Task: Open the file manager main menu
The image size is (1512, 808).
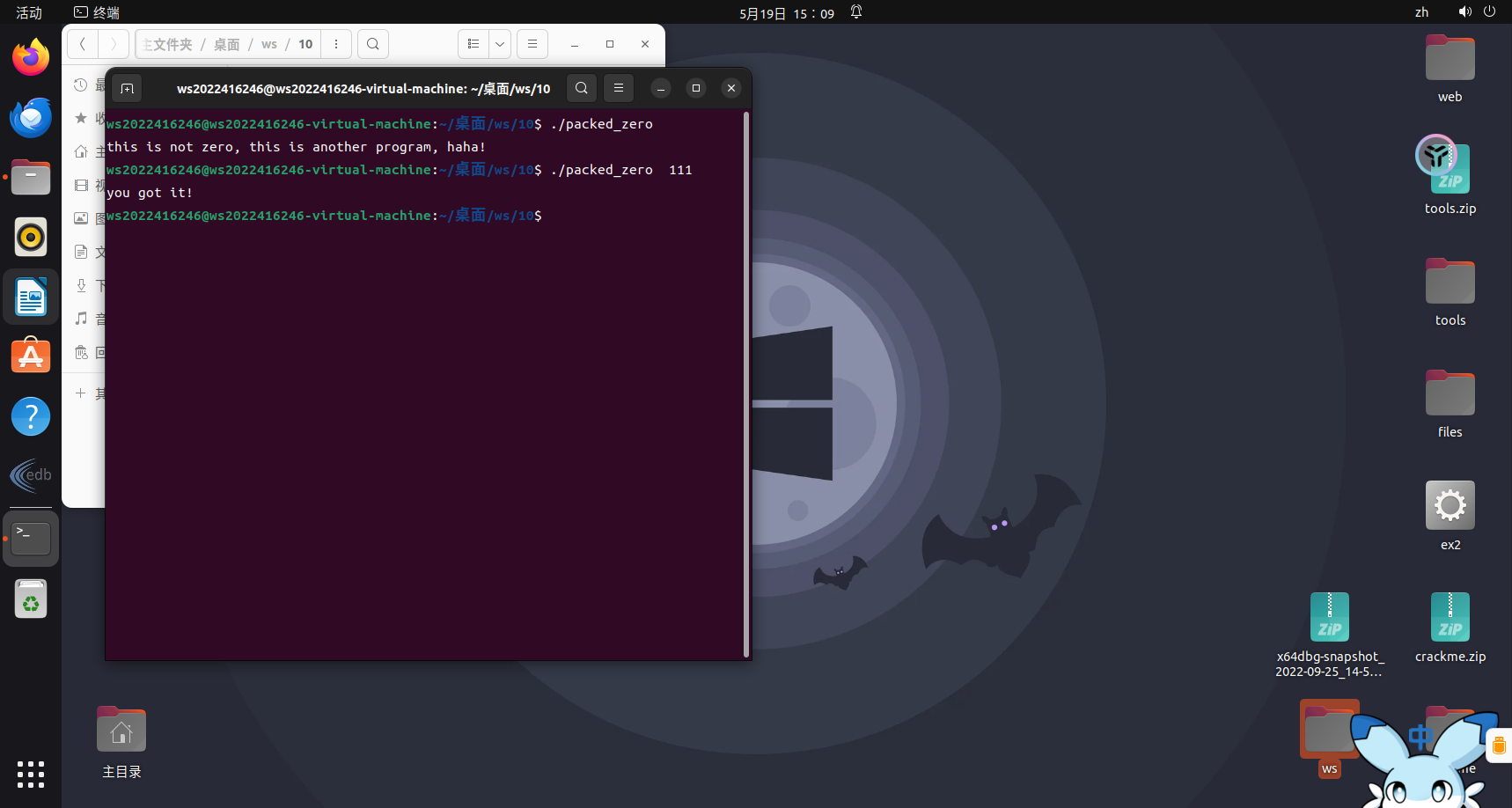Action: pyautogui.click(x=532, y=44)
